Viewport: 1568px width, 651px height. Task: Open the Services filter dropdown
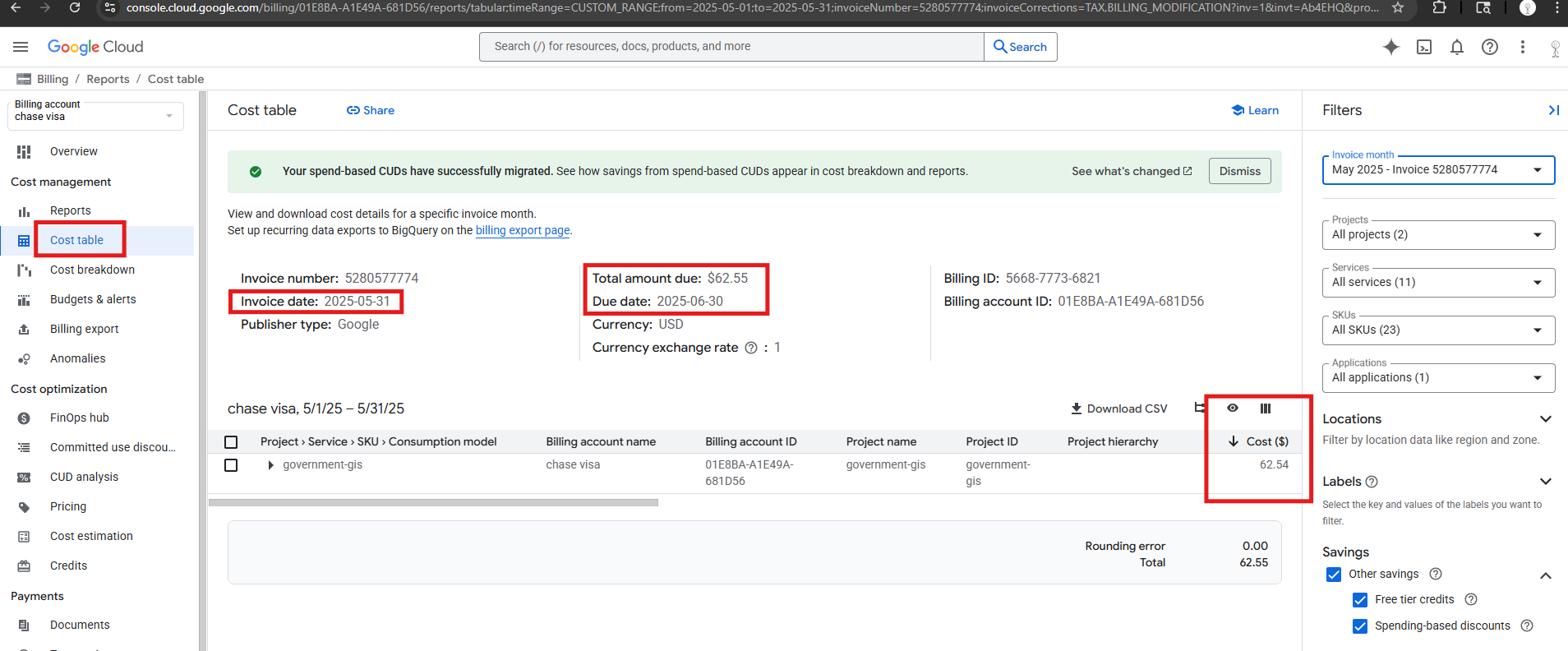click(x=1438, y=283)
